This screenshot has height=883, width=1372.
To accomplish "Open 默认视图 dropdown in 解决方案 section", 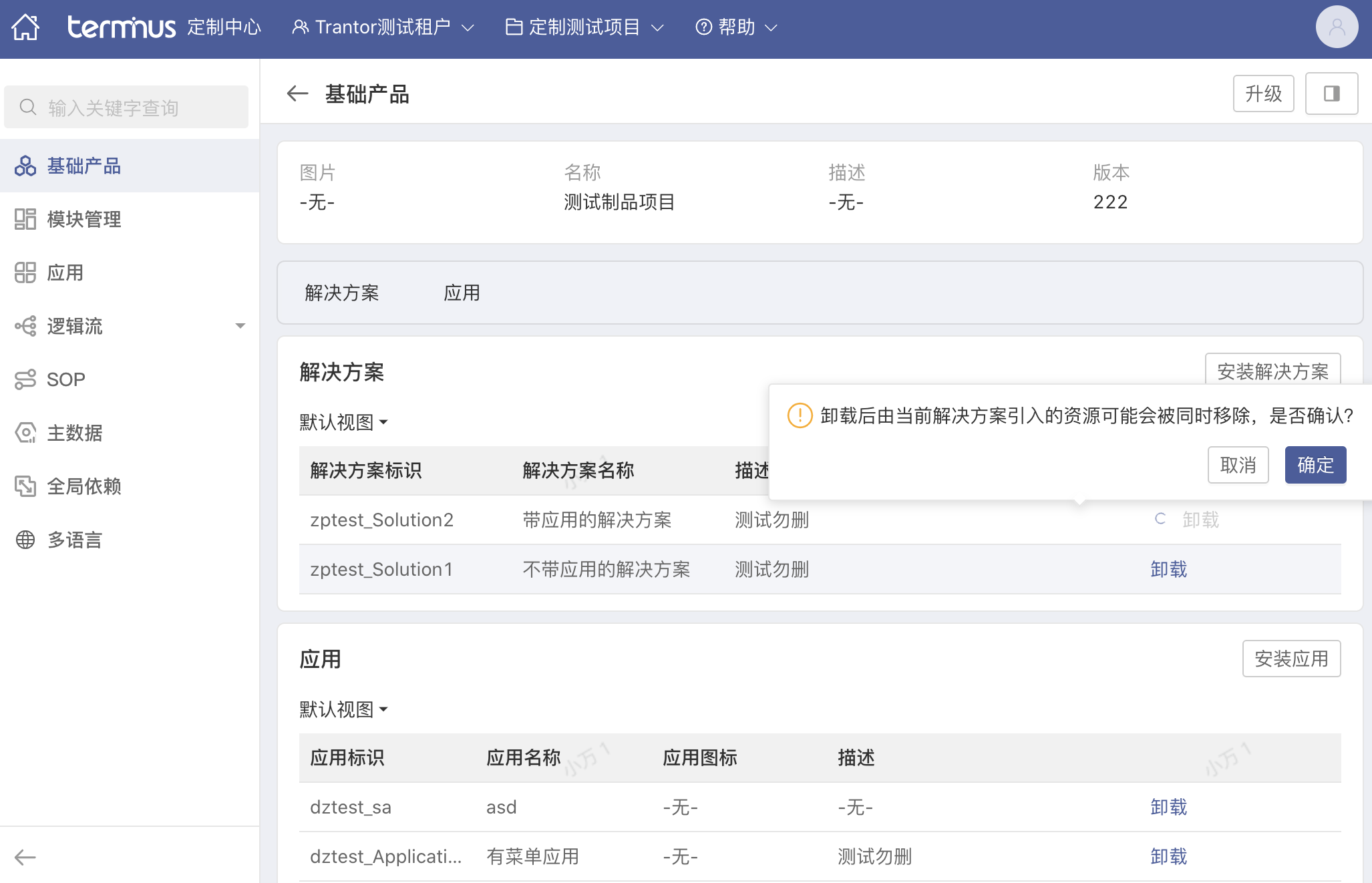I will pos(343,422).
